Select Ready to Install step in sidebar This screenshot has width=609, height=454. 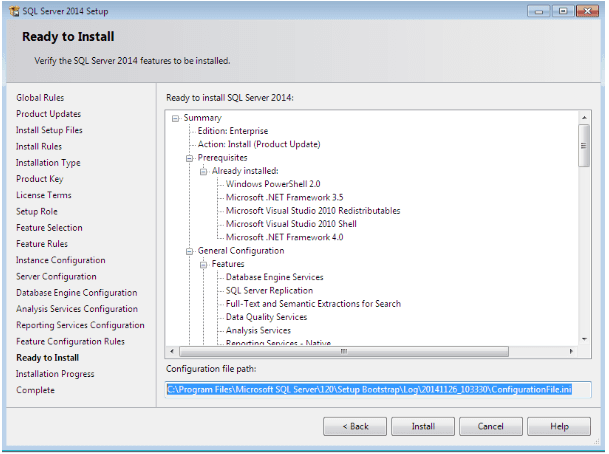(x=47, y=357)
